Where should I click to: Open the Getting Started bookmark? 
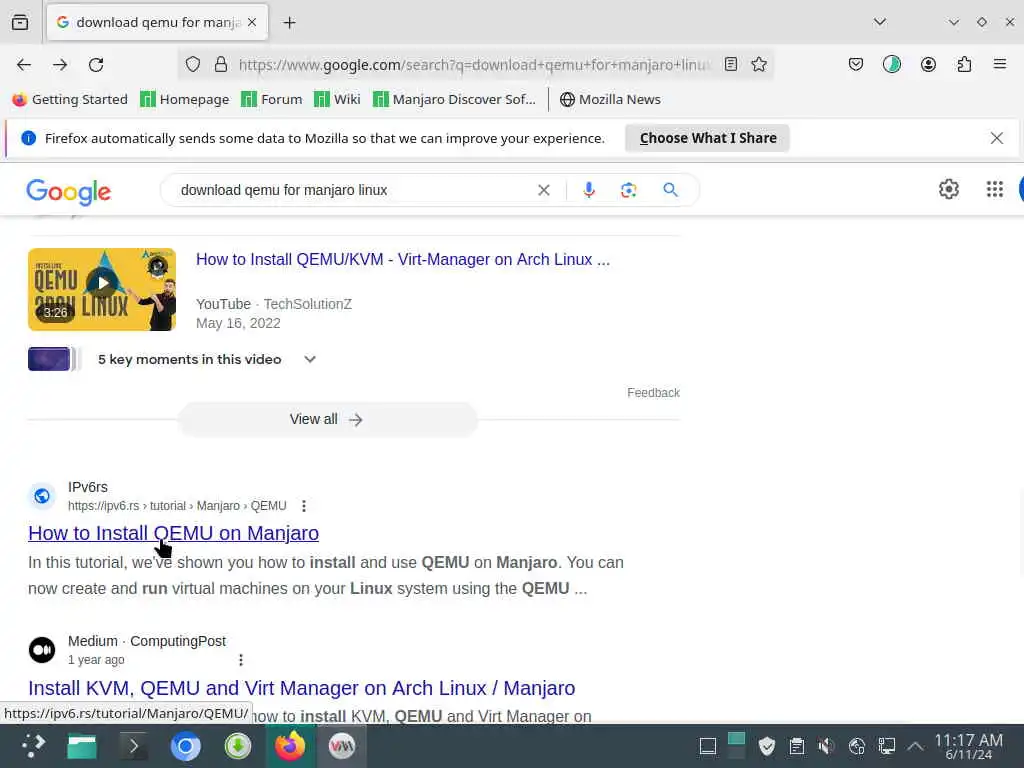[71, 99]
